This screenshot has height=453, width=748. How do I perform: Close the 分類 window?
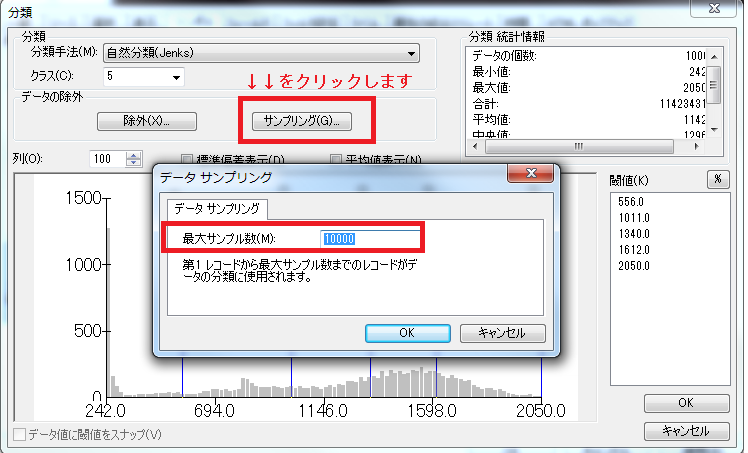[x=714, y=8]
